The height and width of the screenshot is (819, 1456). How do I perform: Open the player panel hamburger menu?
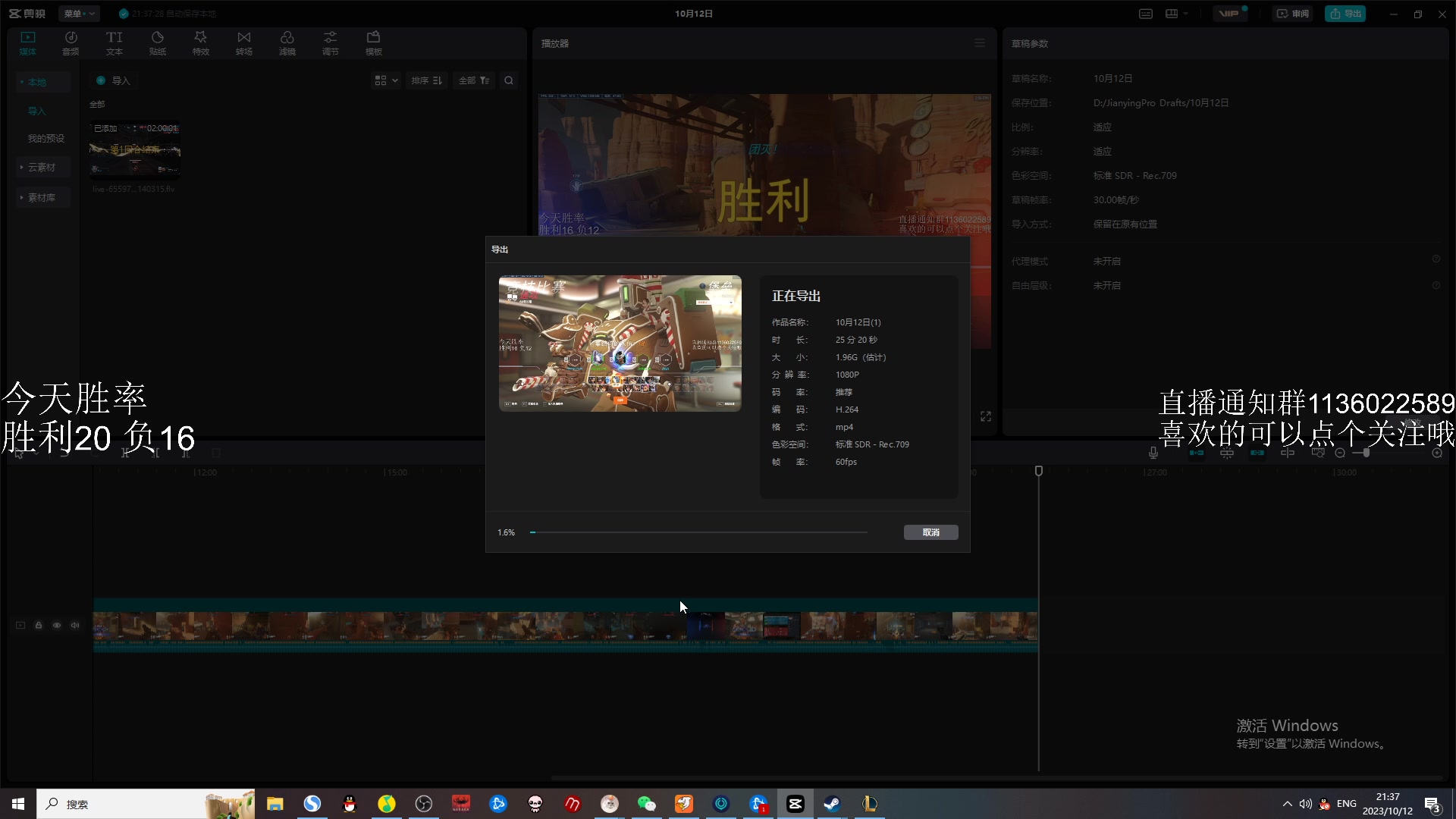tap(980, 43)
